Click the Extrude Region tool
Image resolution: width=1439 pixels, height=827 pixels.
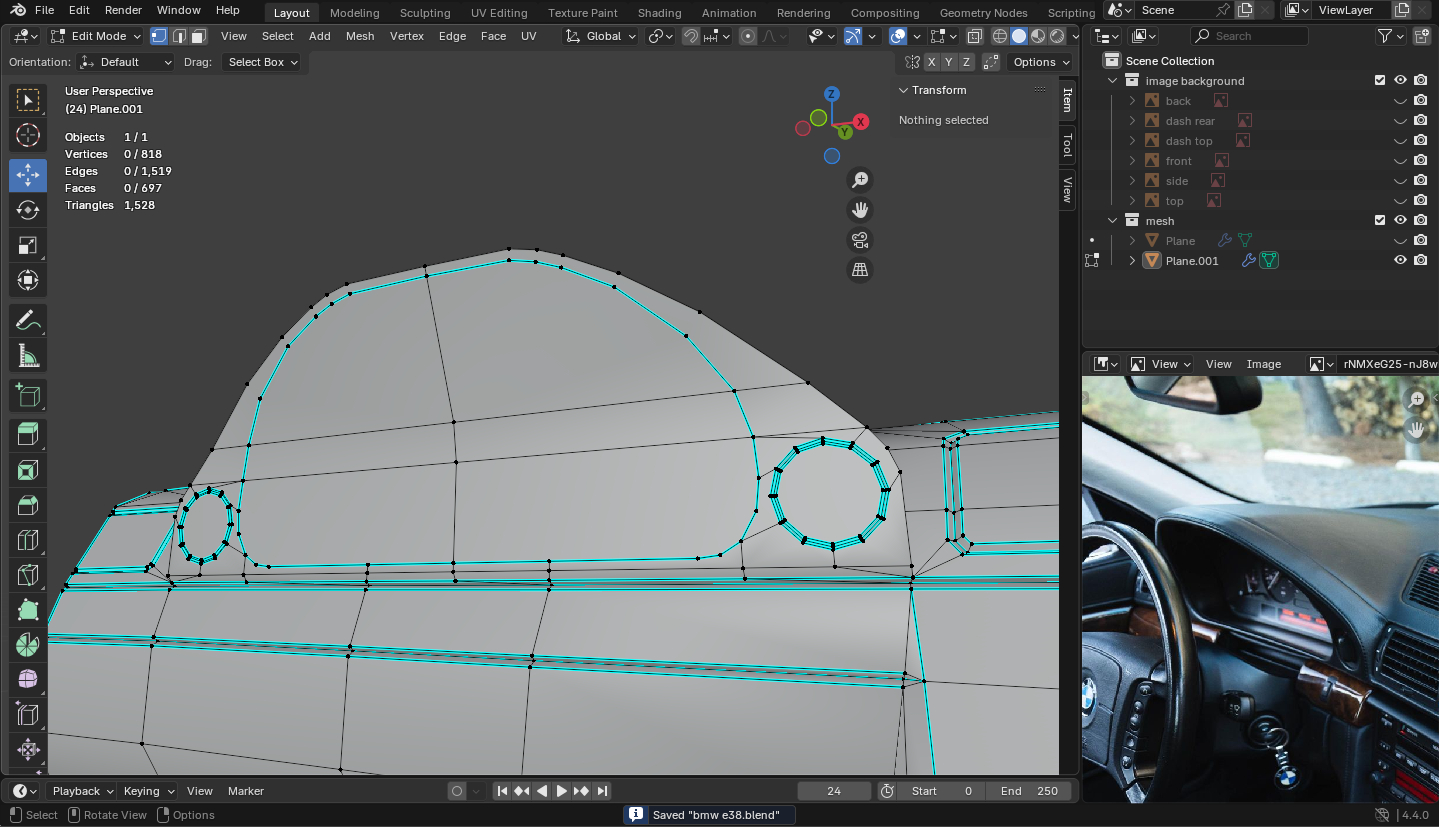(28, 433)
